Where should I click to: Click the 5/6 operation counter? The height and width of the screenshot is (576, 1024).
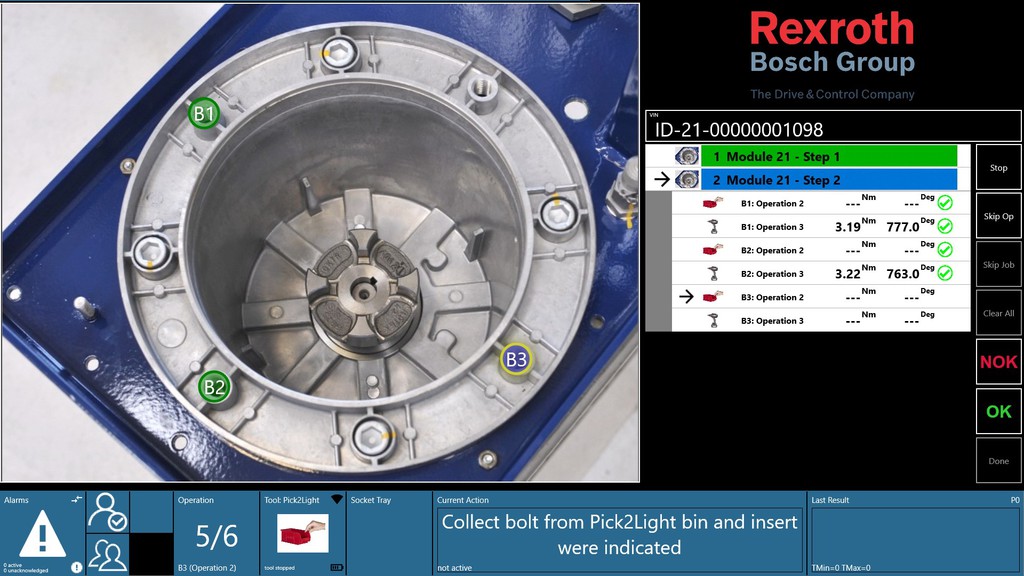click(217, 536)
